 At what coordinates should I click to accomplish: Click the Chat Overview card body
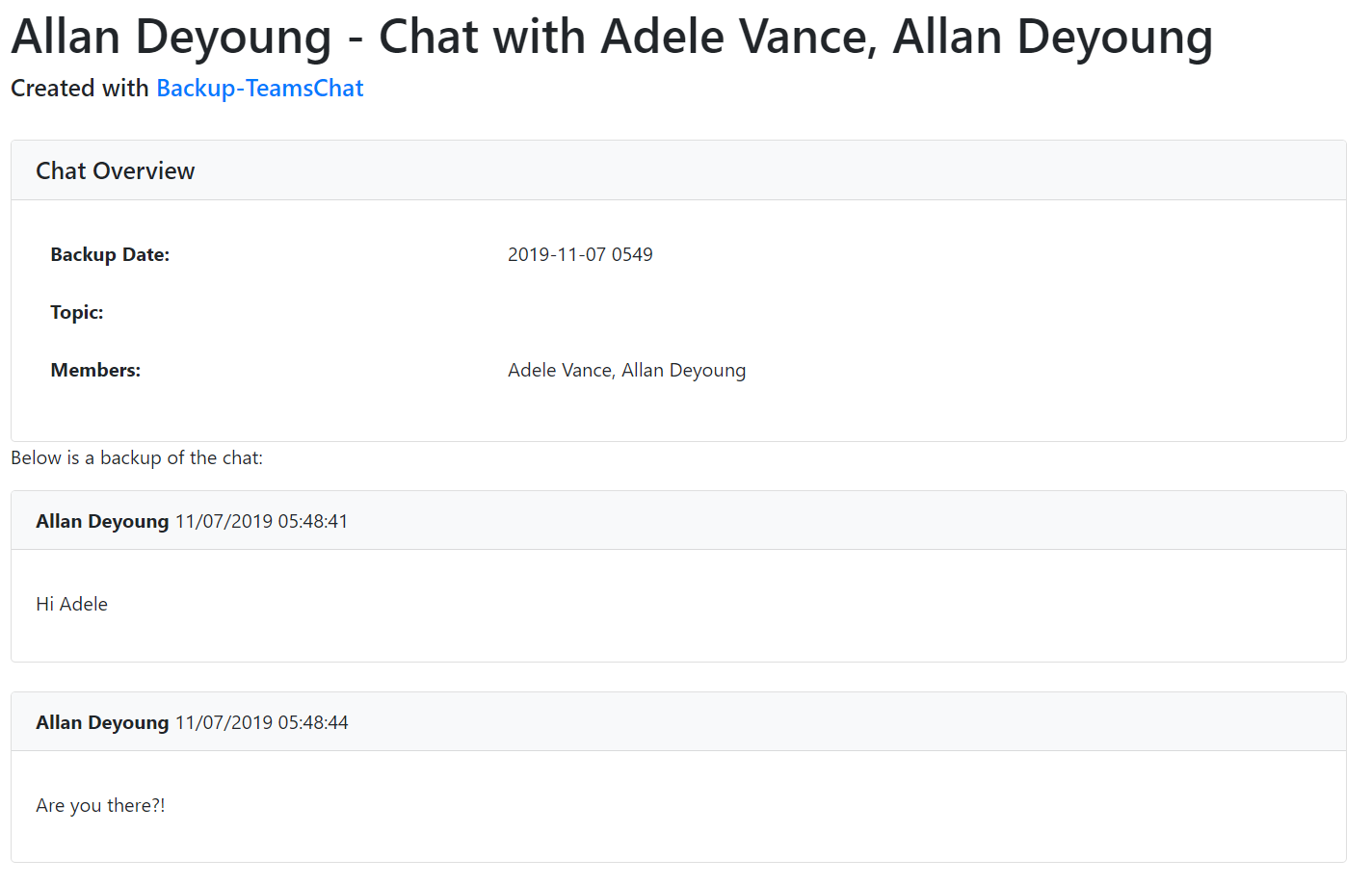pos(678,321)
